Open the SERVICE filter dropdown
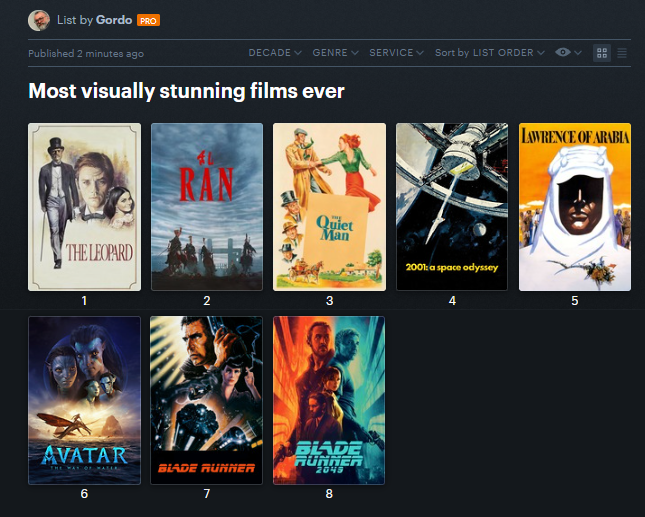 (396, 53)
